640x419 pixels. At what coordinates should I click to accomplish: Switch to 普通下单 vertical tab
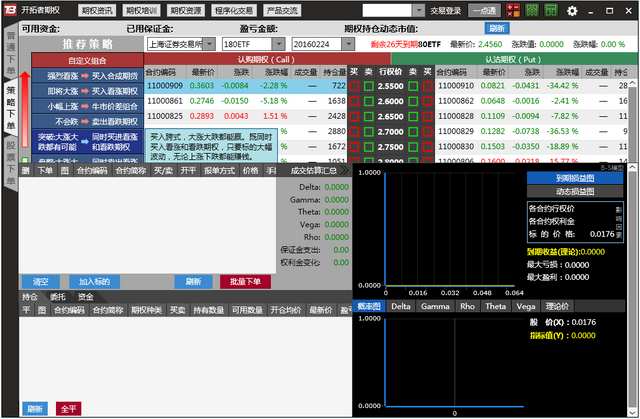pos(11,53)
